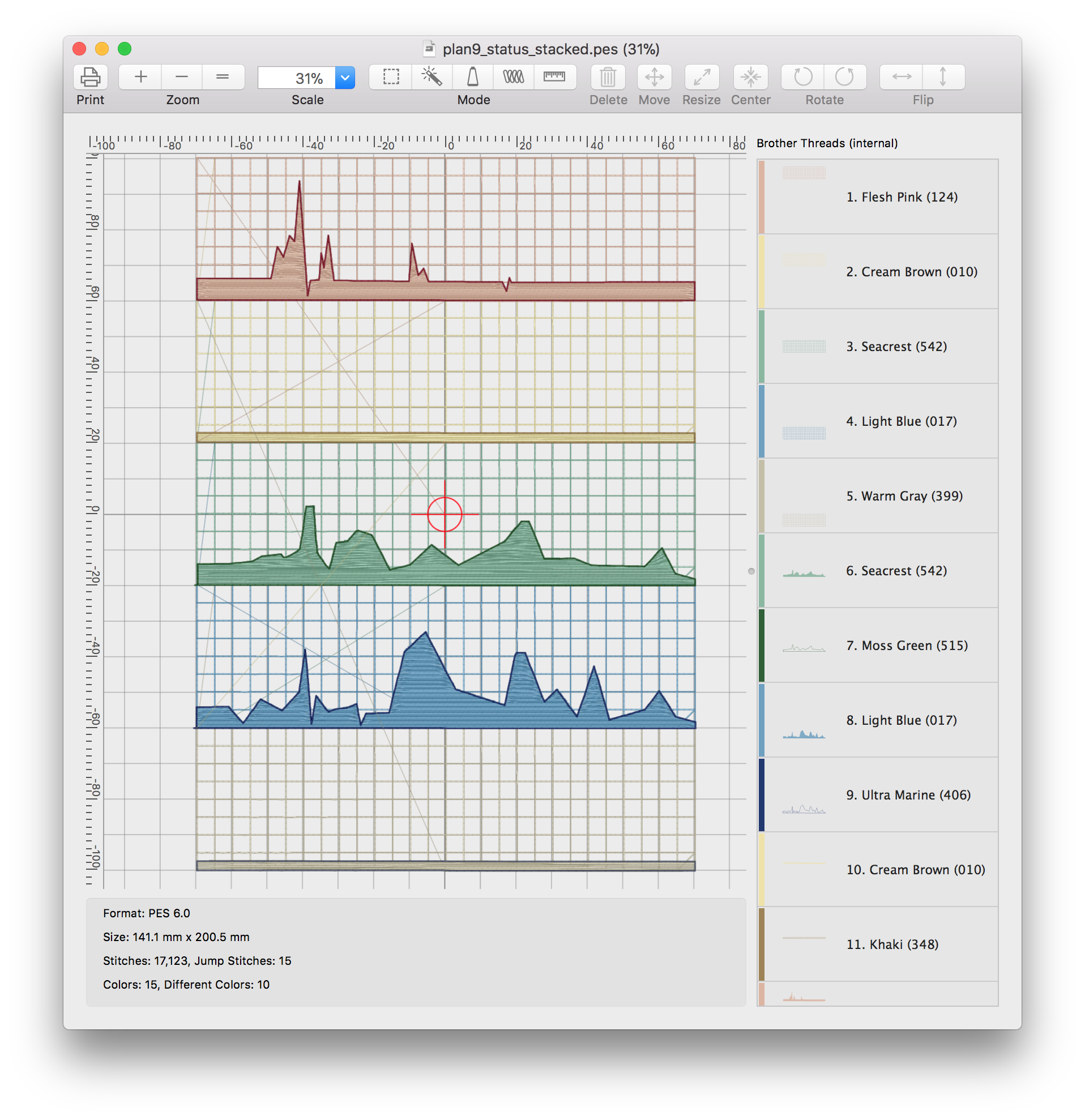Click Ultra Marine color swatch of thread 9
Viewport: 1085px width, 1120px height.
pos(761,796)
